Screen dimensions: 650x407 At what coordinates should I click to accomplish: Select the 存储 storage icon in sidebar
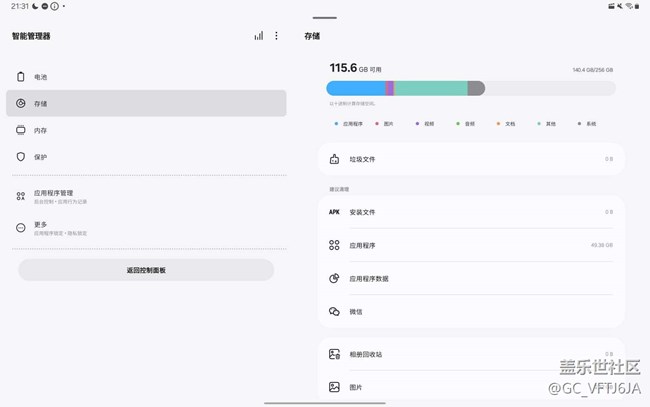(x=20, y=103)
